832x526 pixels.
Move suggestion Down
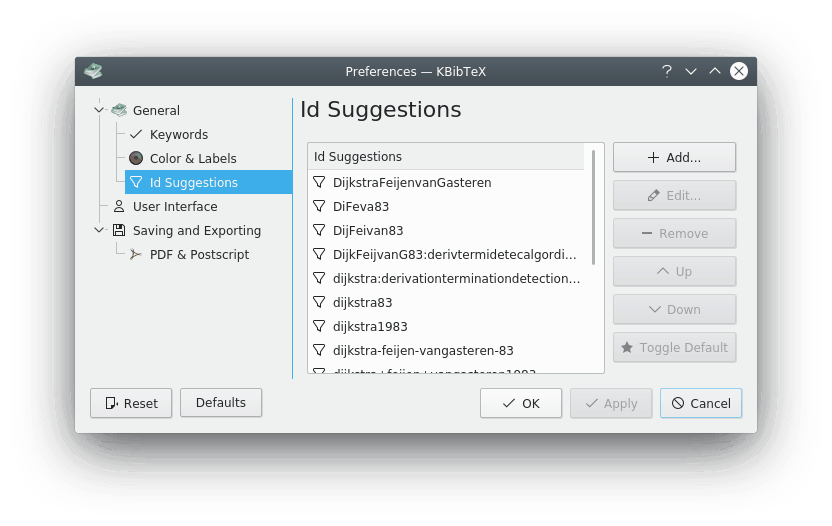[674, 309]
